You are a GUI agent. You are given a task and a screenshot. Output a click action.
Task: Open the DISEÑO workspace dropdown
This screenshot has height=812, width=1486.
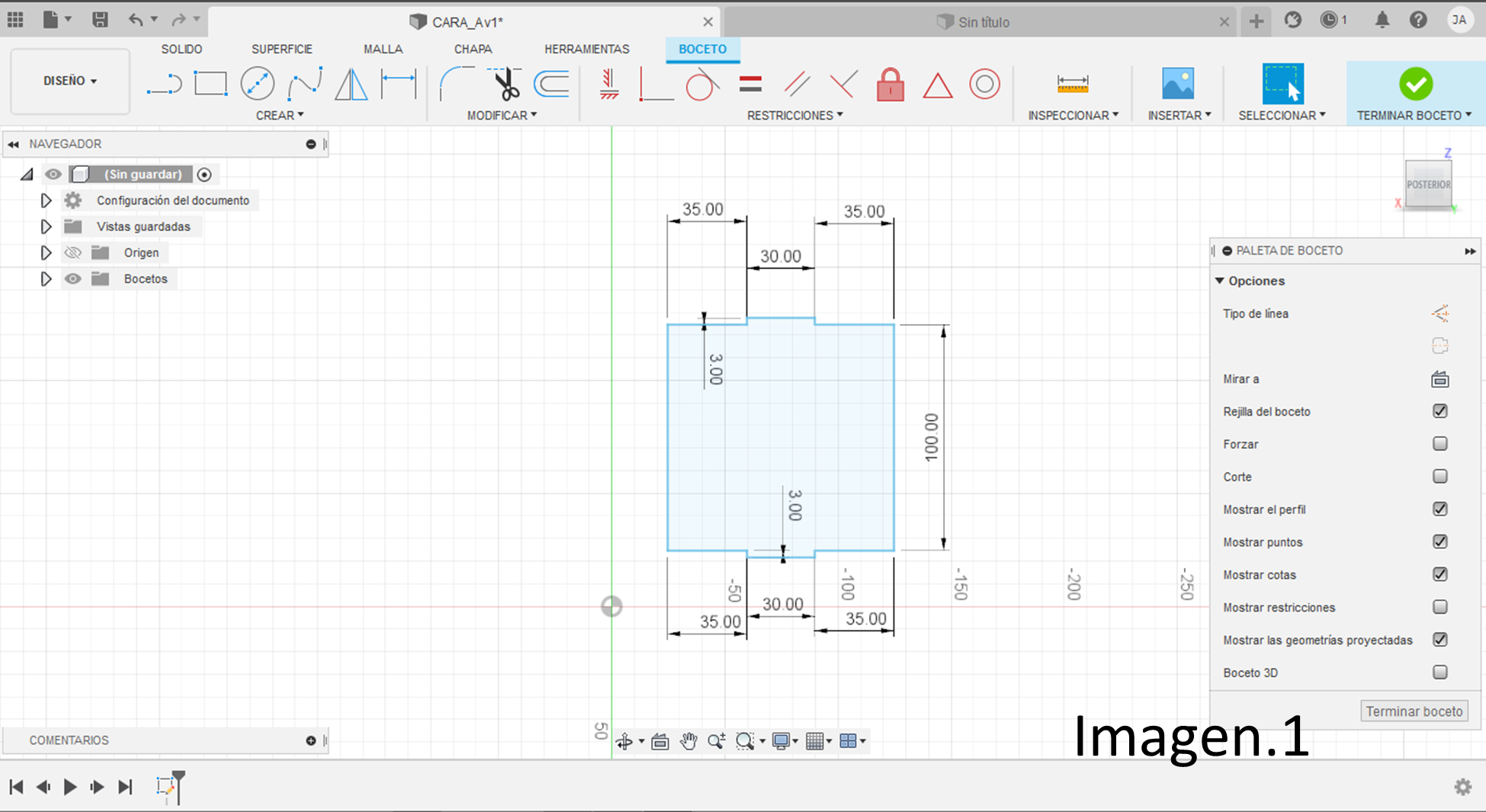[70, 81]
